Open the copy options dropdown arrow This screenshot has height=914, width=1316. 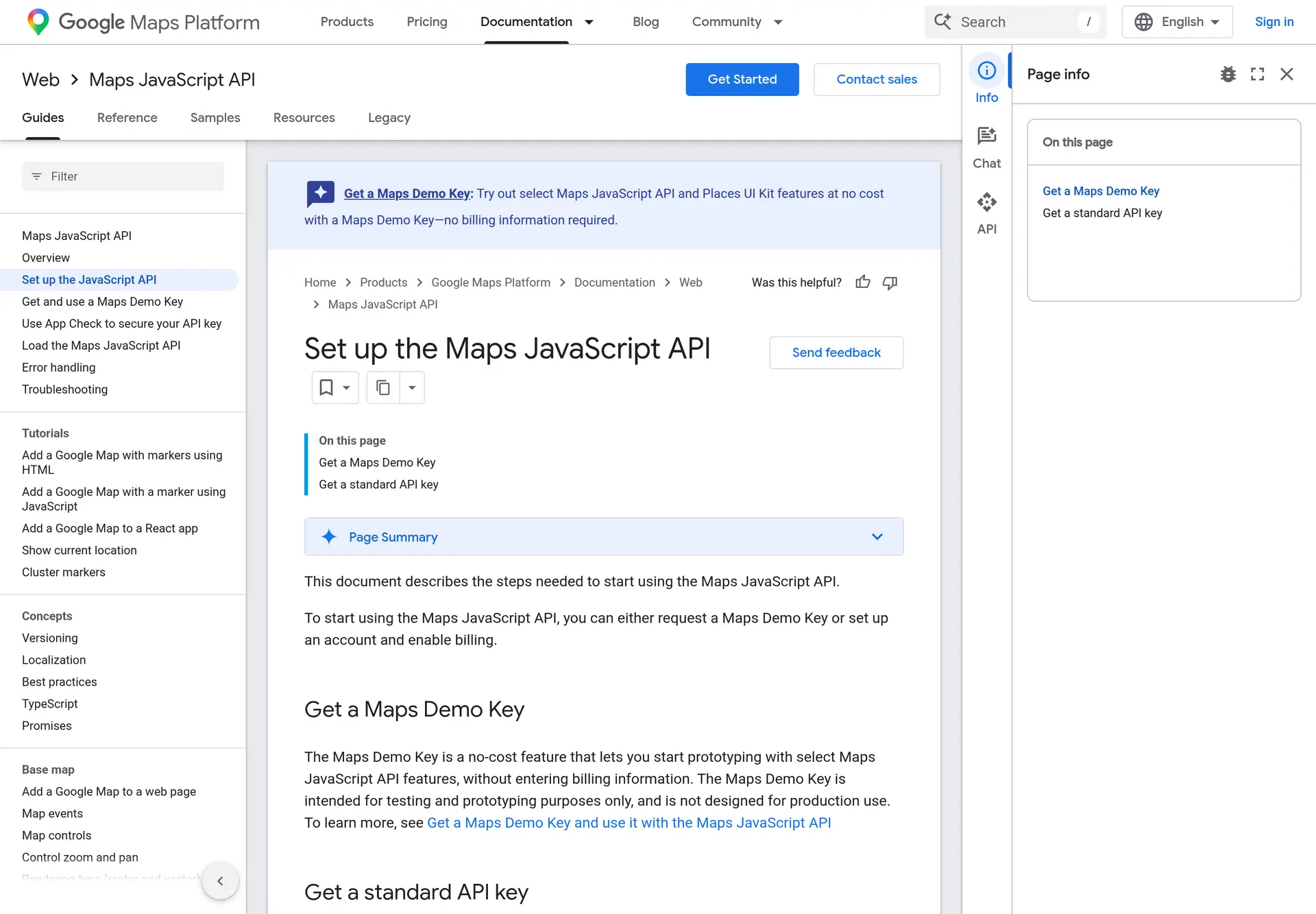(x=412, y=387)
